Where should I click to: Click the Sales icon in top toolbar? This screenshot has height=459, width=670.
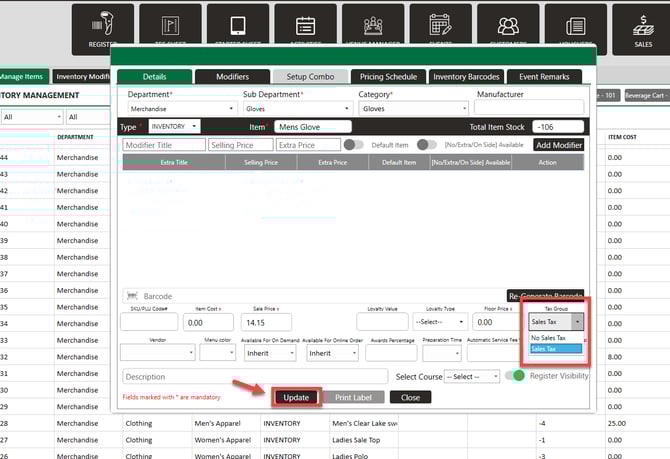tap(643, 29)
